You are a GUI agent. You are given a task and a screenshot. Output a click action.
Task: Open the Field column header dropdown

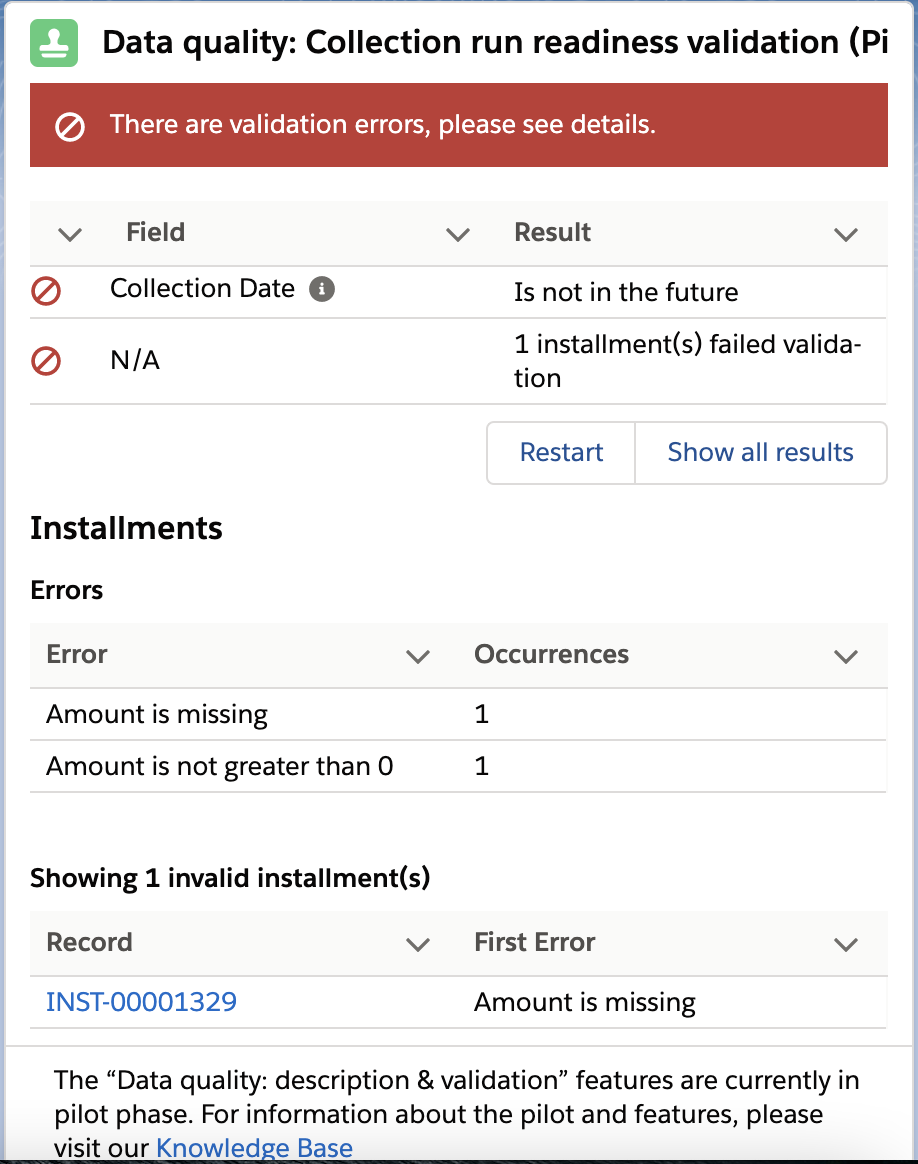[x=458, y=235]
